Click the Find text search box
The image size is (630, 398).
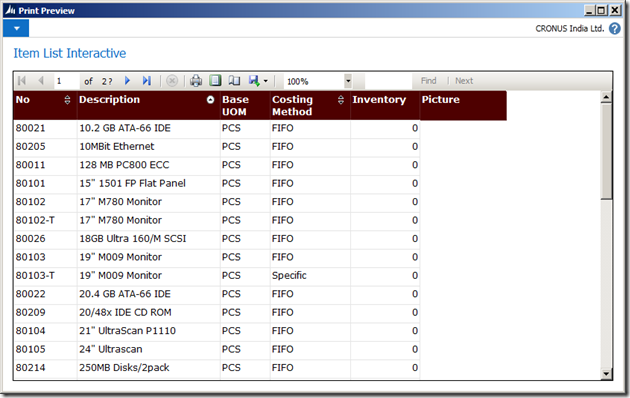click(x=389, y=81)
